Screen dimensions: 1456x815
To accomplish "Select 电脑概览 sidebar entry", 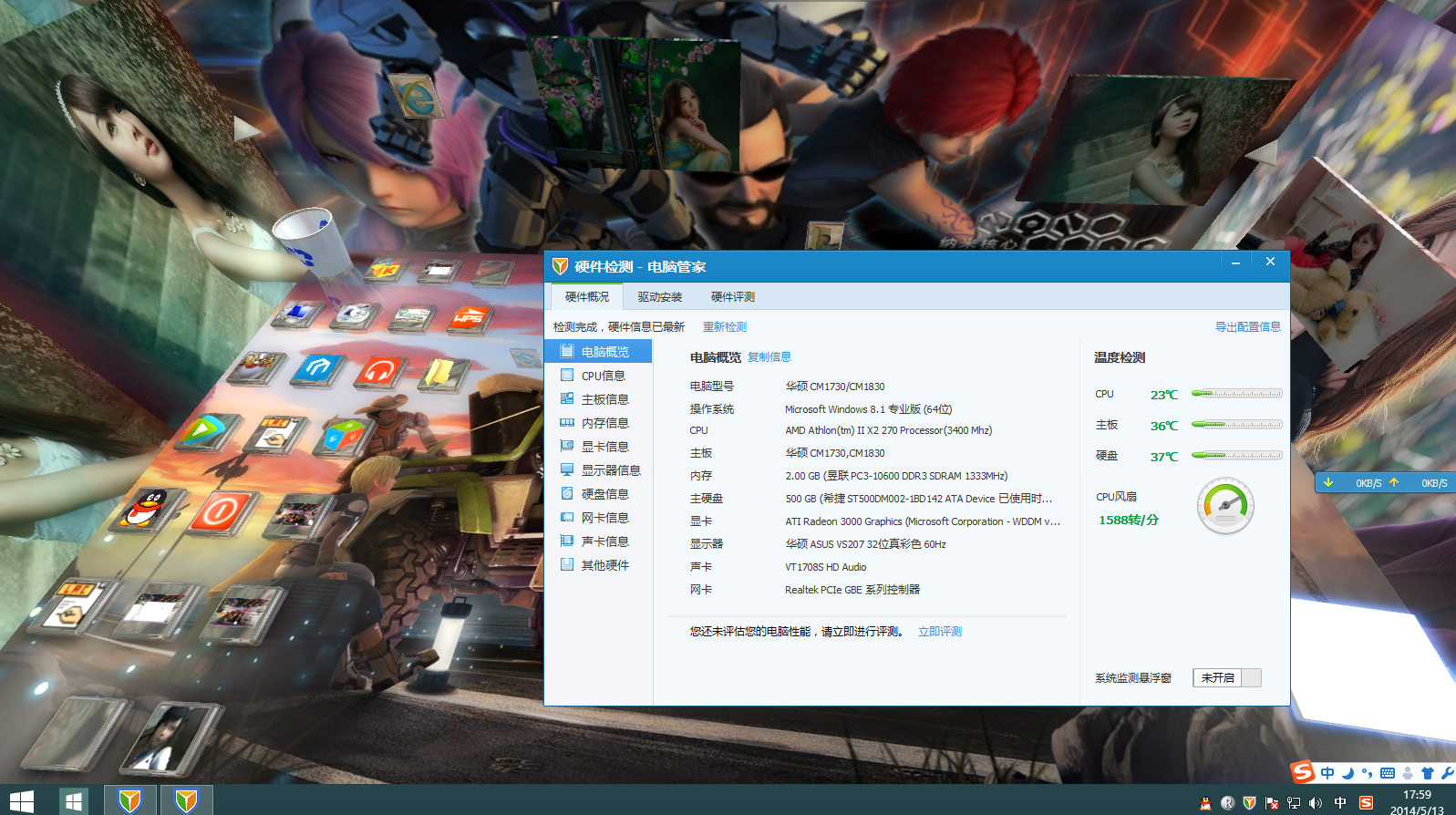I will pyautogui.click(x=598, y=351).
